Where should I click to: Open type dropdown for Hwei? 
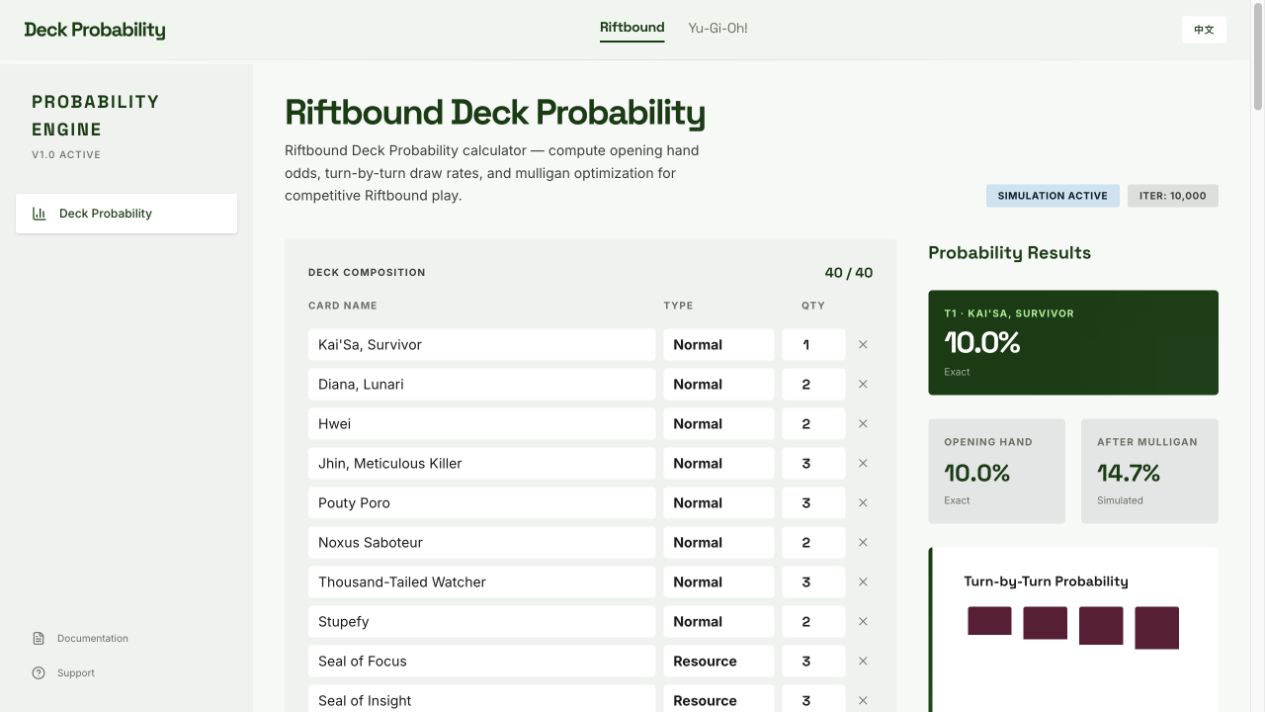[718, 424]
